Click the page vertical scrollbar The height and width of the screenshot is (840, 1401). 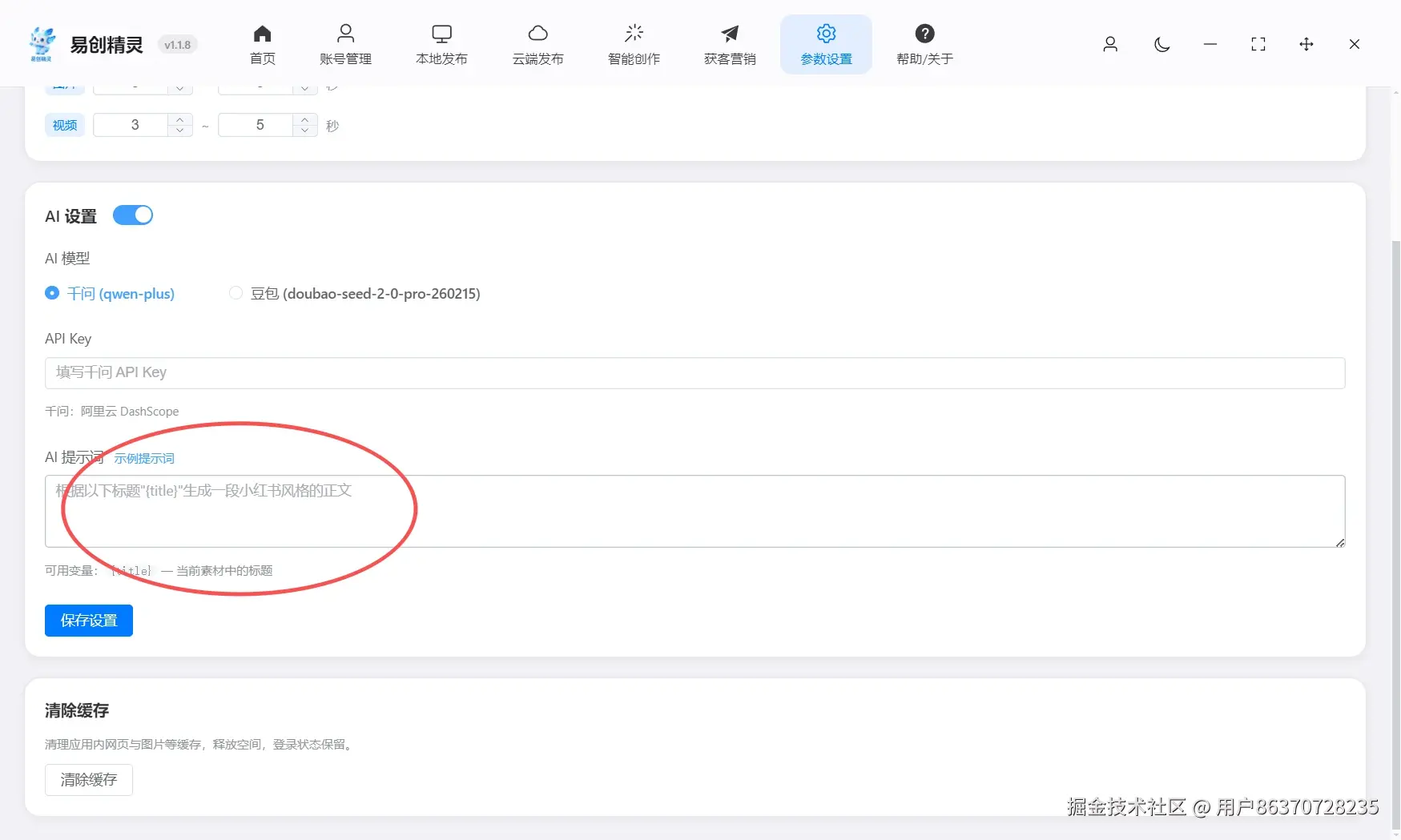click(1396, 537)
